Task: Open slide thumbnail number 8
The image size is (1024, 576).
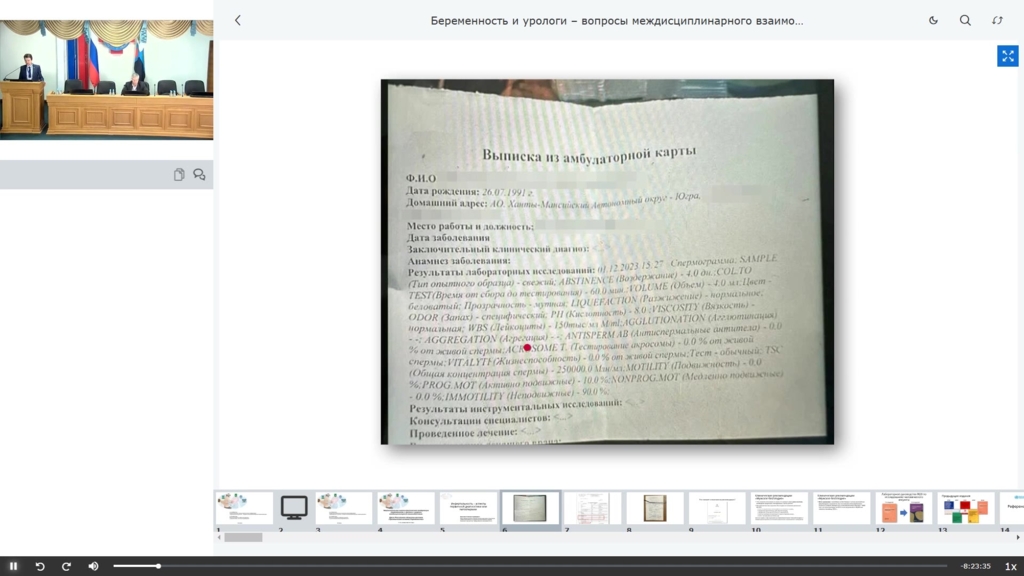Action: click(x=655, y=508)
